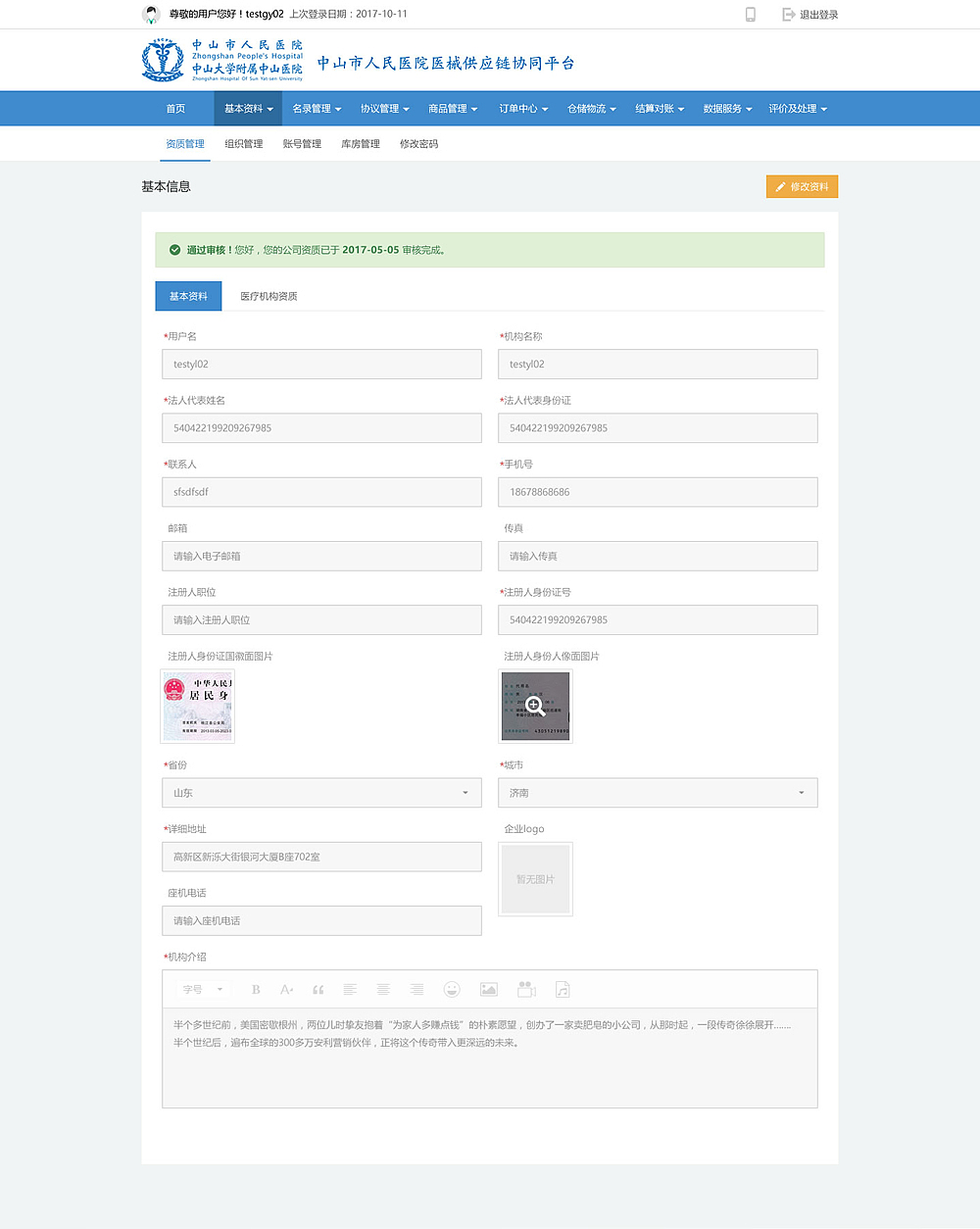Insert a video via editor toolbar
This screenshot has height=1229, width=980.
[x=526, y=990]
